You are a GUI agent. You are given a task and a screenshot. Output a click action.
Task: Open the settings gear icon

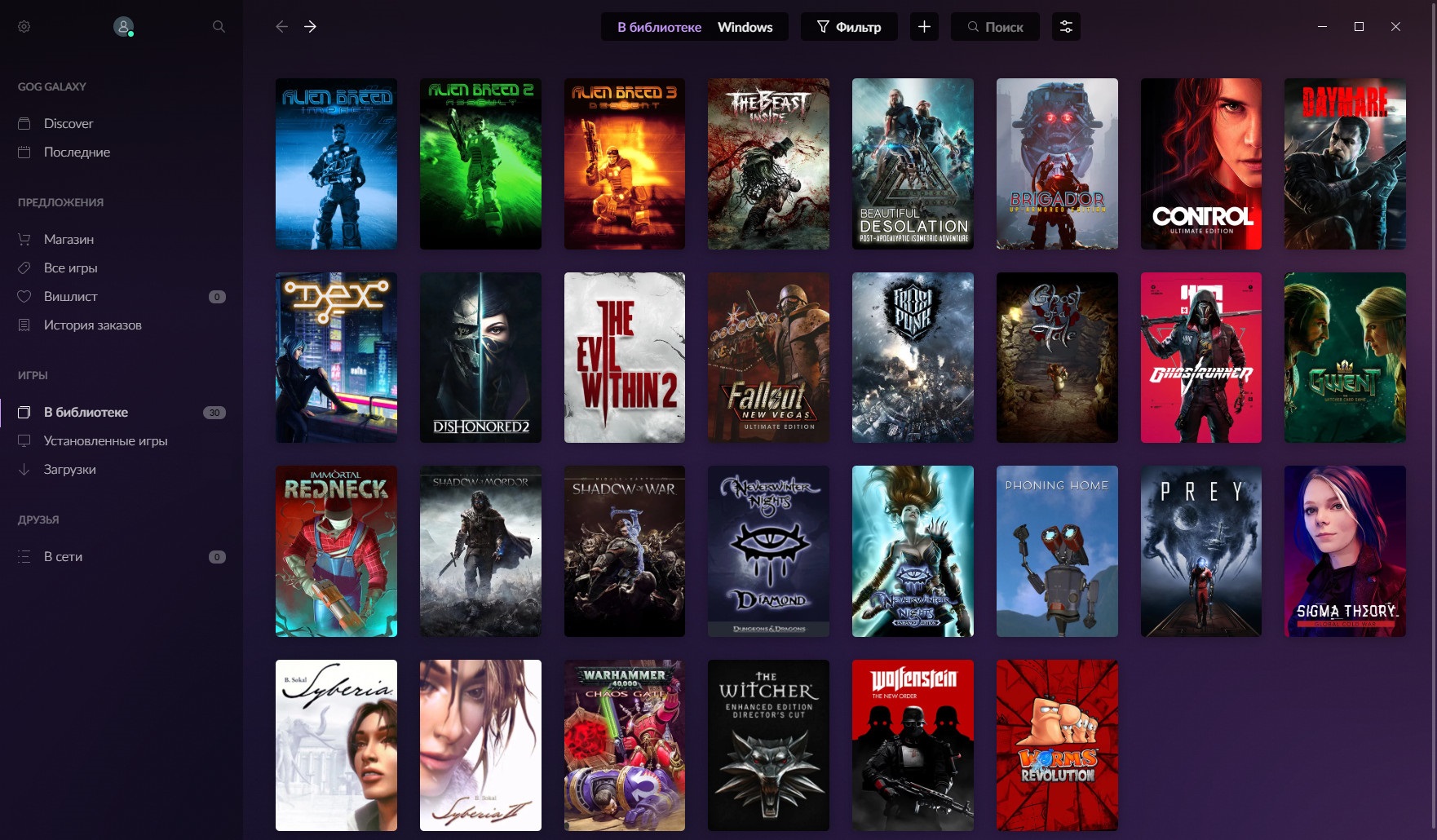pos(24,27)
